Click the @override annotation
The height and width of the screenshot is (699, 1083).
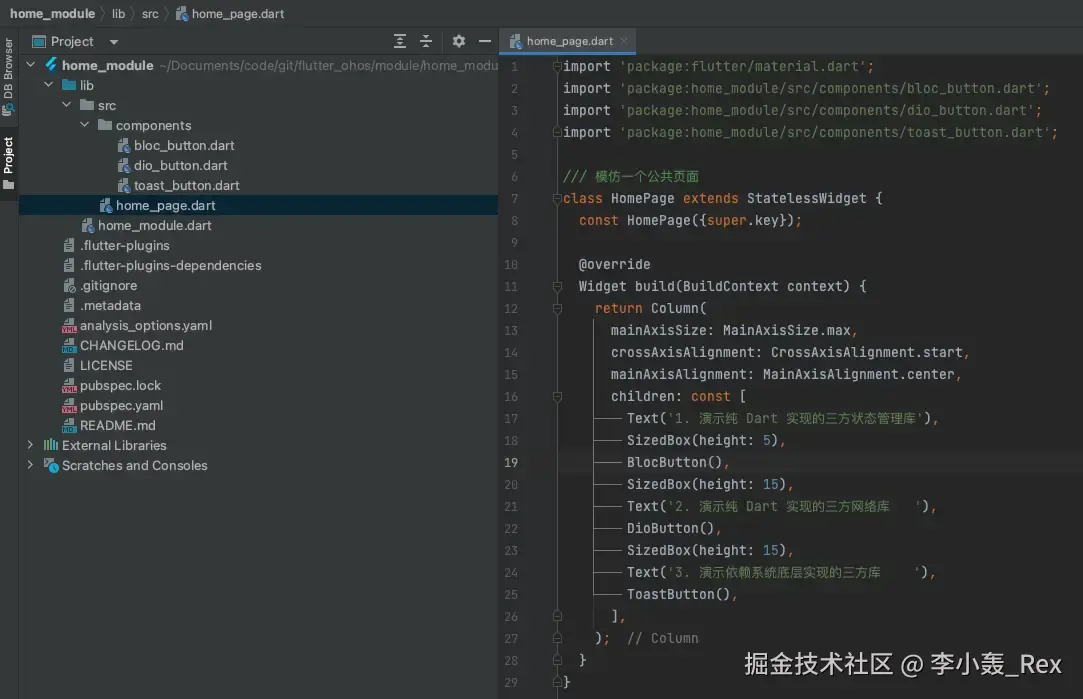click(x=615, y=265)
